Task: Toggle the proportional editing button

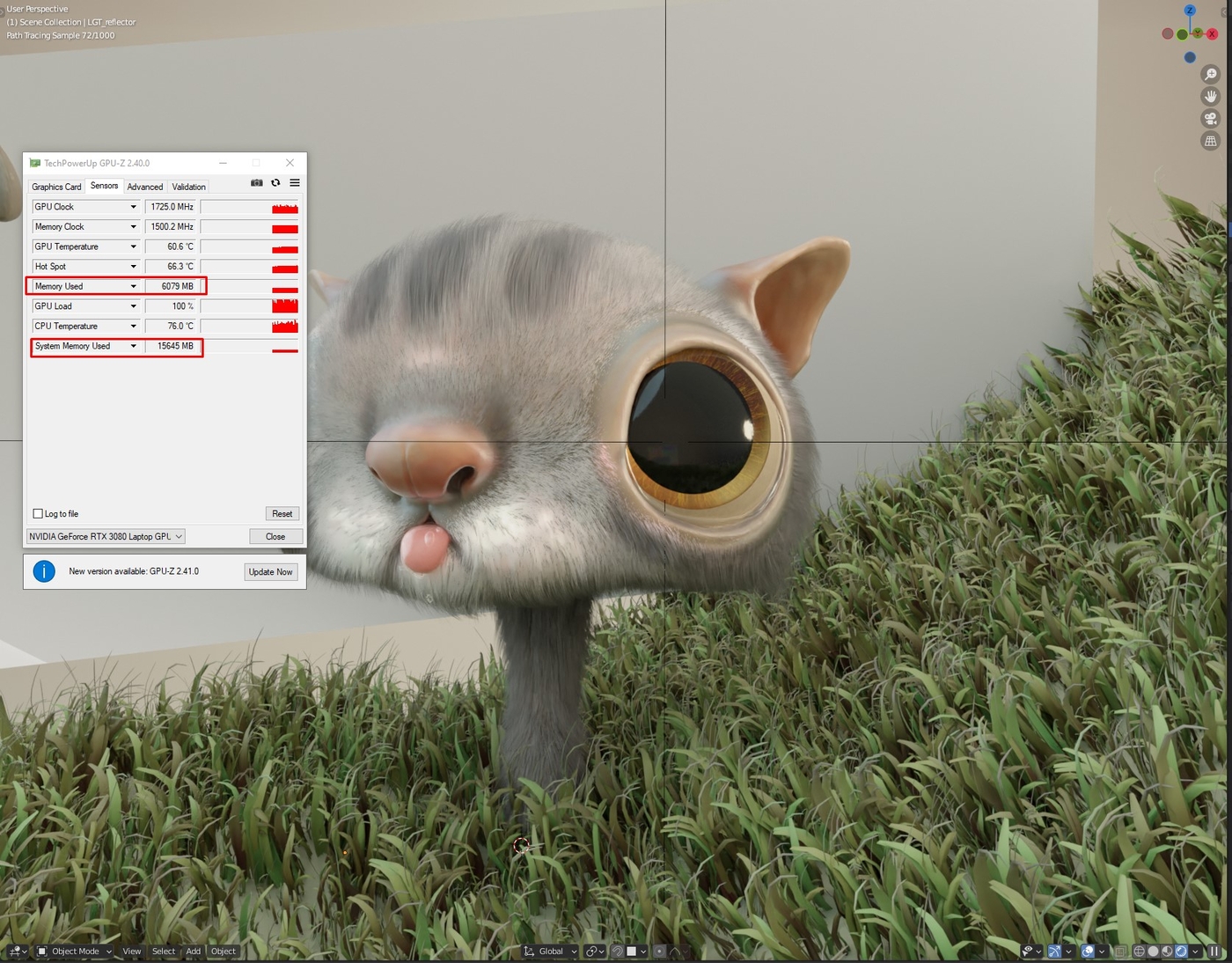Action: [x=659, y=952]
